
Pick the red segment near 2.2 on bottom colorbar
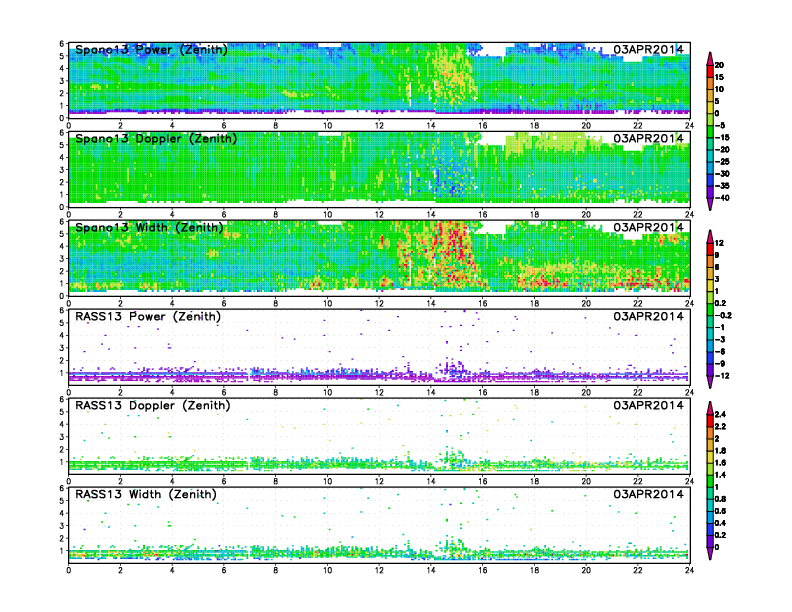point(710,421)
